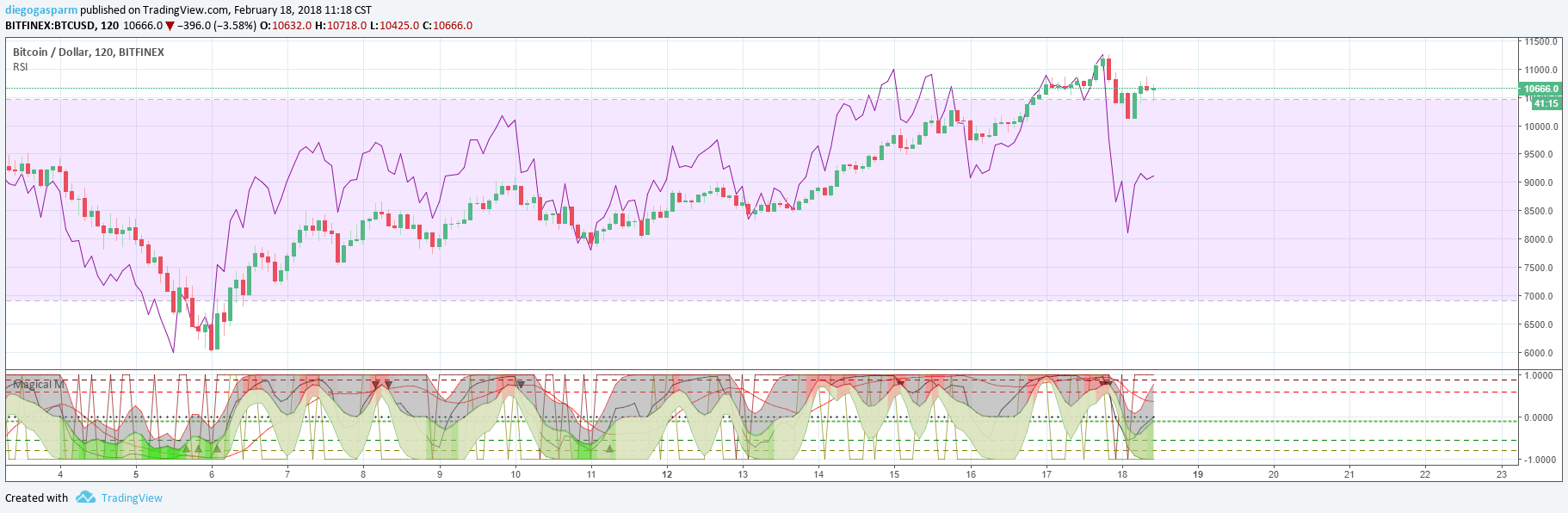The width and height of the screenshot is (1568, 513).
Task: Select the Magical M indicator label
Action: coord(38,385)
